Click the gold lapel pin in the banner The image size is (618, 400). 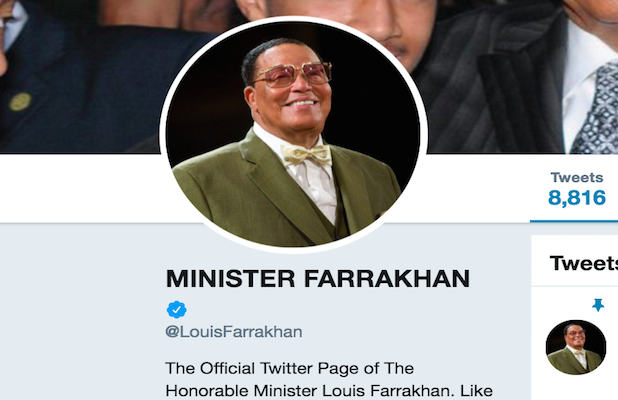coord(19,102)
